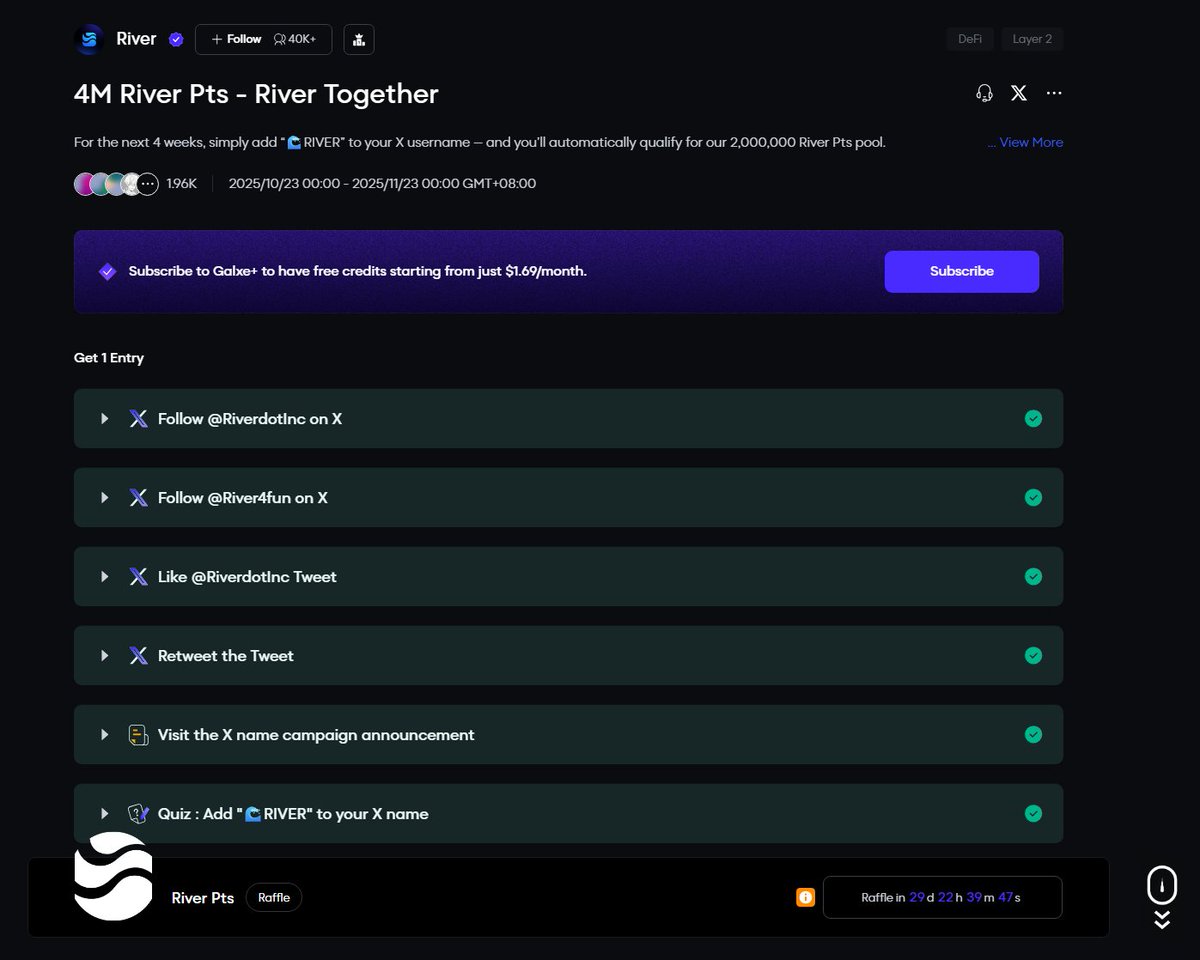This screenshot has width=1200, height=960.
Task: Click completed checkmark on Visit announcement row
Action: click(1033, 735)
